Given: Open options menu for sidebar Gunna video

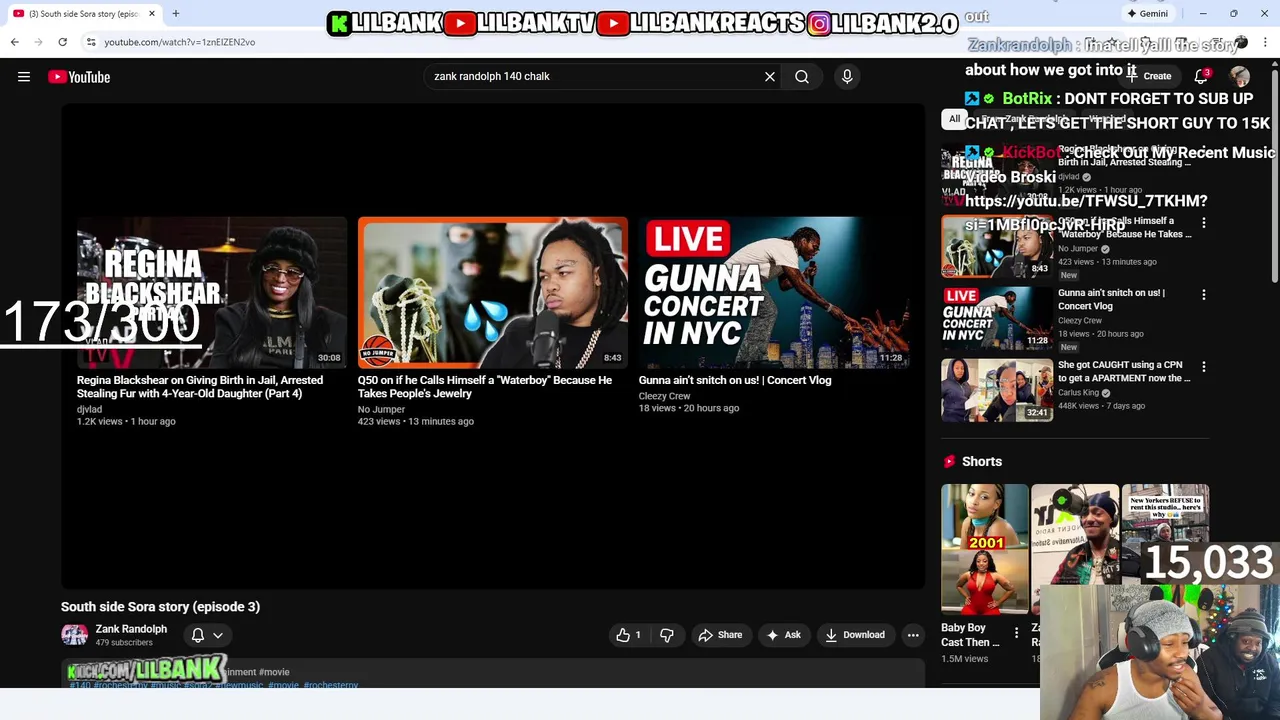Looking at the screenshot, I should (1204, 295).
